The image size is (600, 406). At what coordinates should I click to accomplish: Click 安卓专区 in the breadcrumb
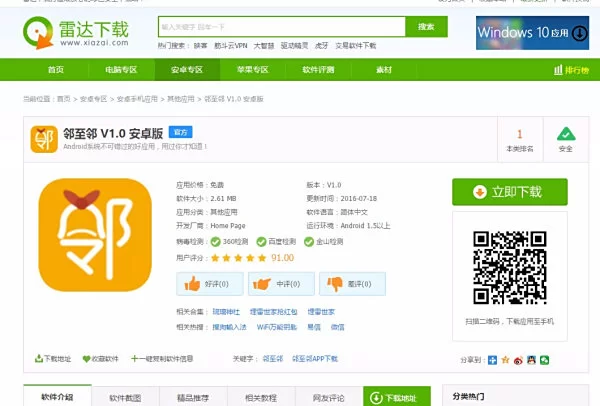(x=93, y=99)
